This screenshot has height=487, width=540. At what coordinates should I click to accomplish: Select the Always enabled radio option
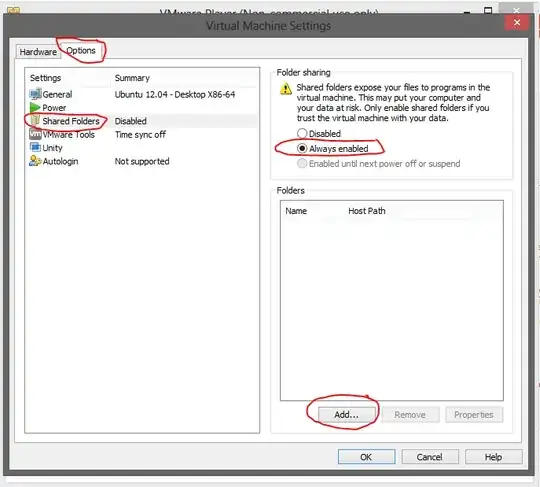point(302,148)
